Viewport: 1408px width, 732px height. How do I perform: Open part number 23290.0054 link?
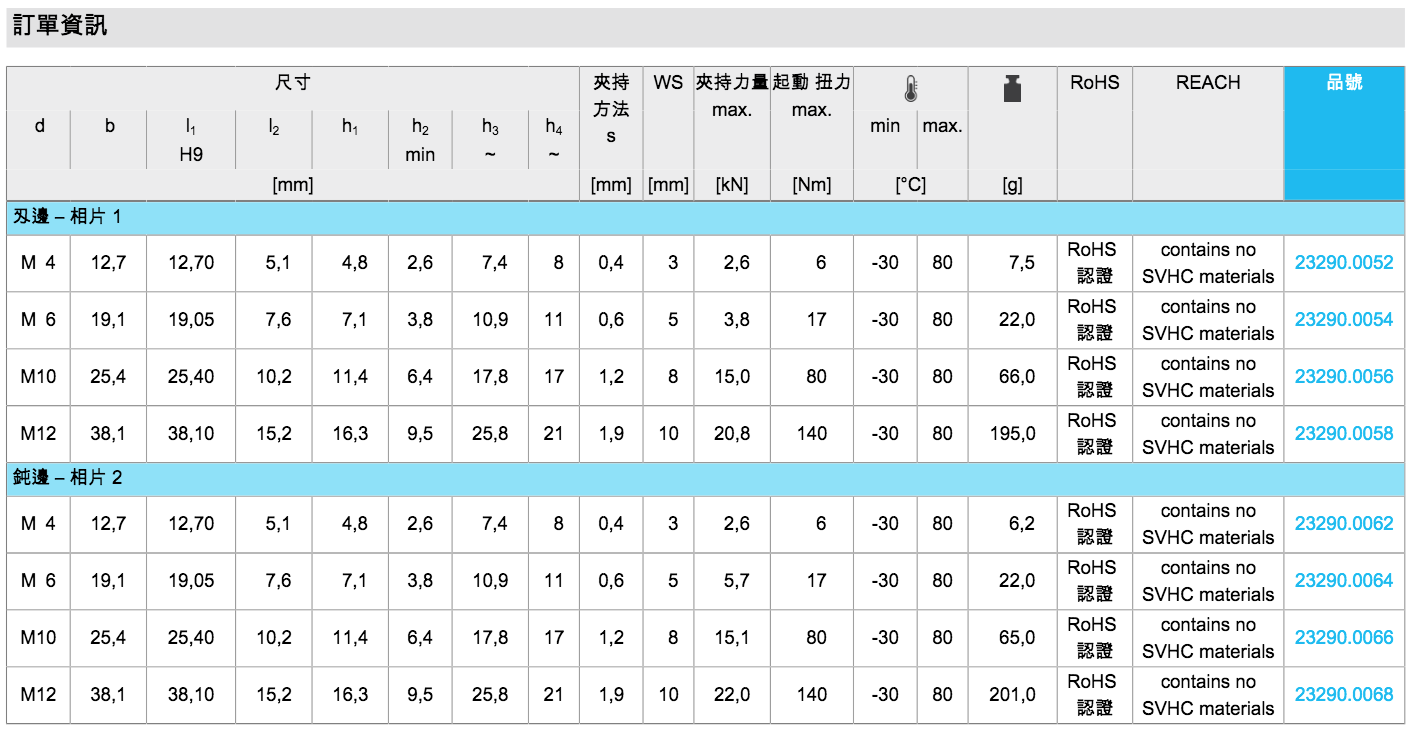click(x=1343, y=320)
